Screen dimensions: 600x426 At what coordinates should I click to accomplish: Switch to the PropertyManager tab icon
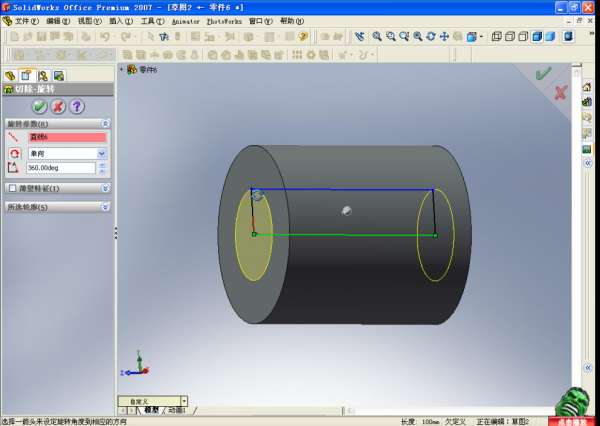(x=27, y=75)
